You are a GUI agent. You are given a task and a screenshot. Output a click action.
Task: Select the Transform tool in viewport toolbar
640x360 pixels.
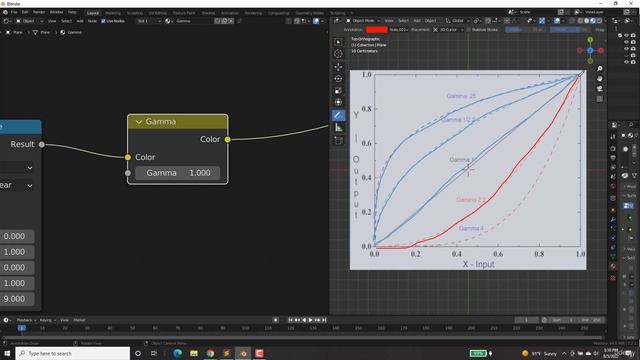point(338,102)
